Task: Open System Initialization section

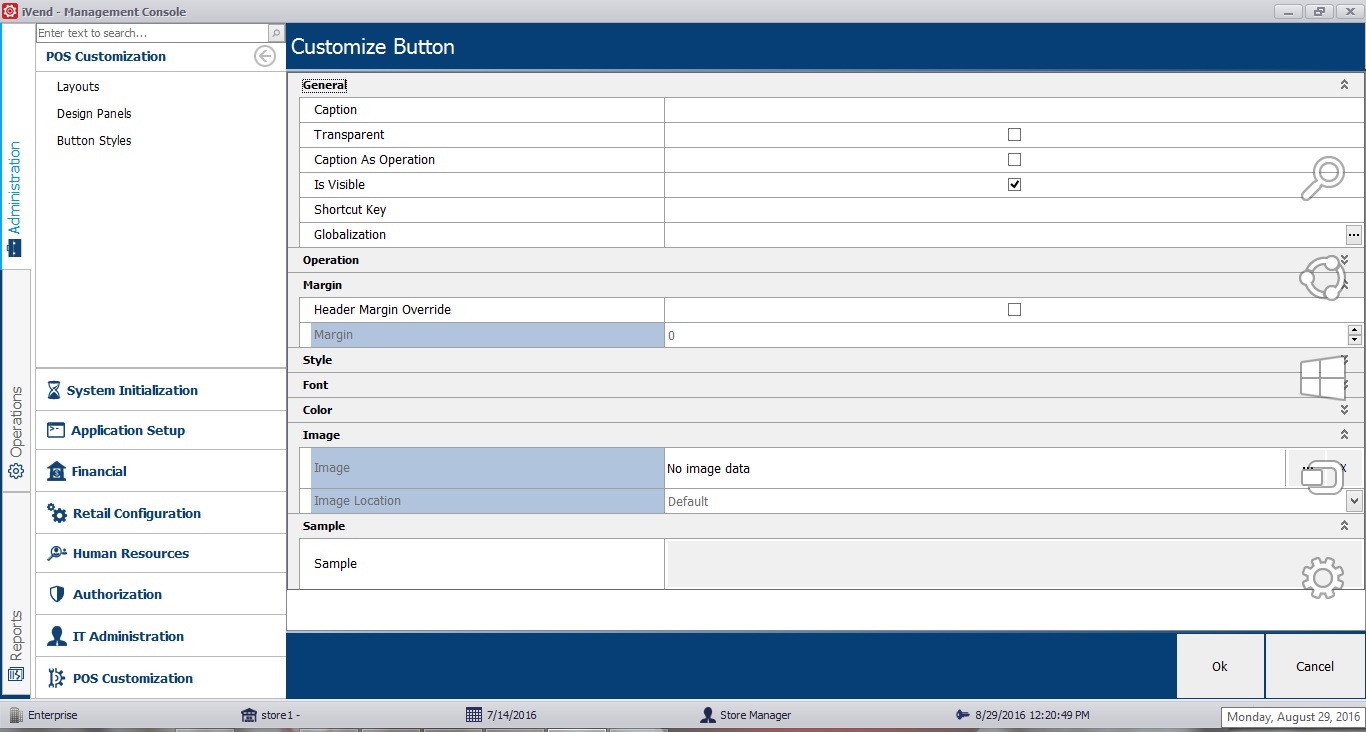Action: 132,390
